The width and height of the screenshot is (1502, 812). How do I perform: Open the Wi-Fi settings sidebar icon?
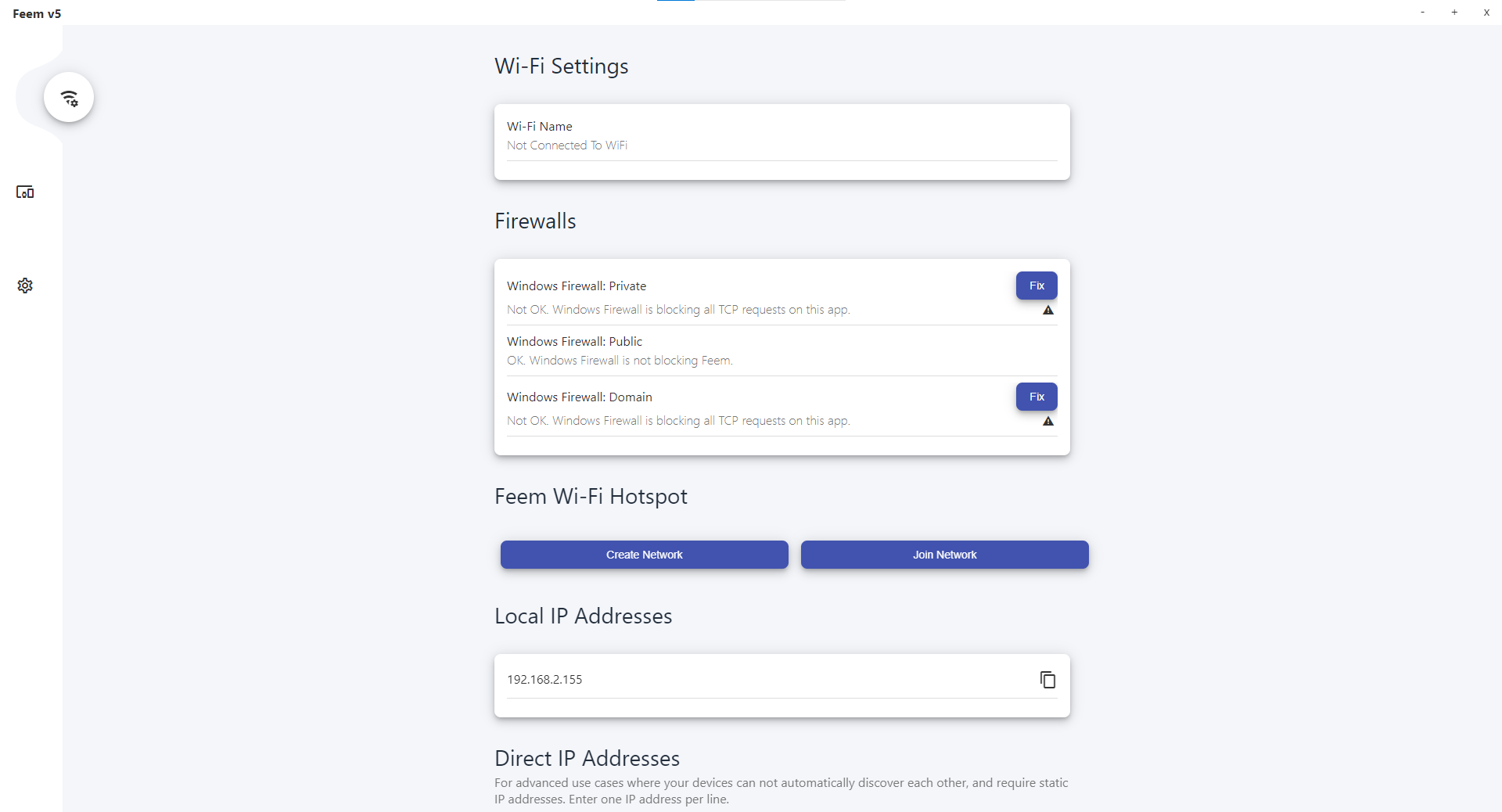pos(69,98)
